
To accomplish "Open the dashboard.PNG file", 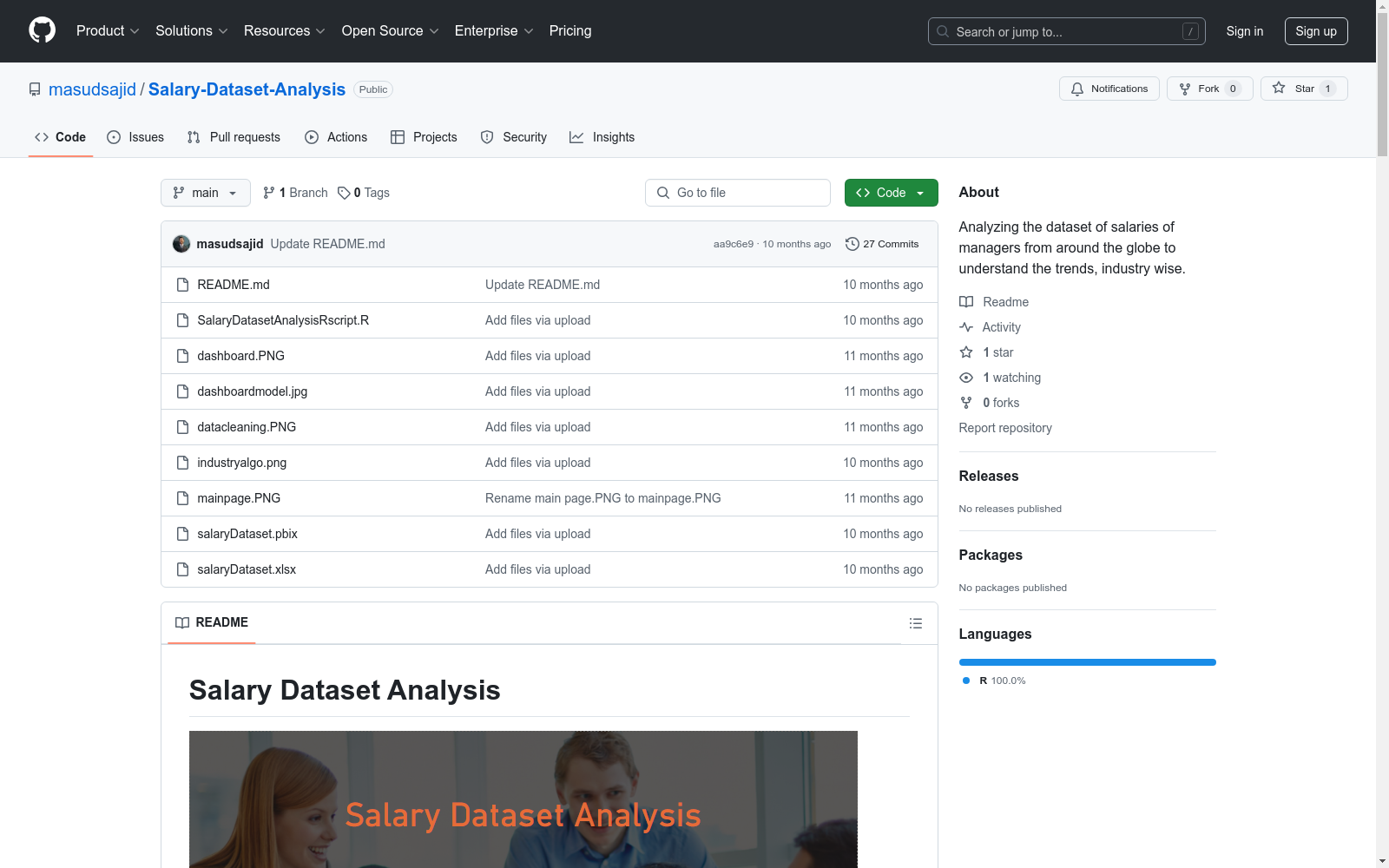I will [x=240, y=356].
